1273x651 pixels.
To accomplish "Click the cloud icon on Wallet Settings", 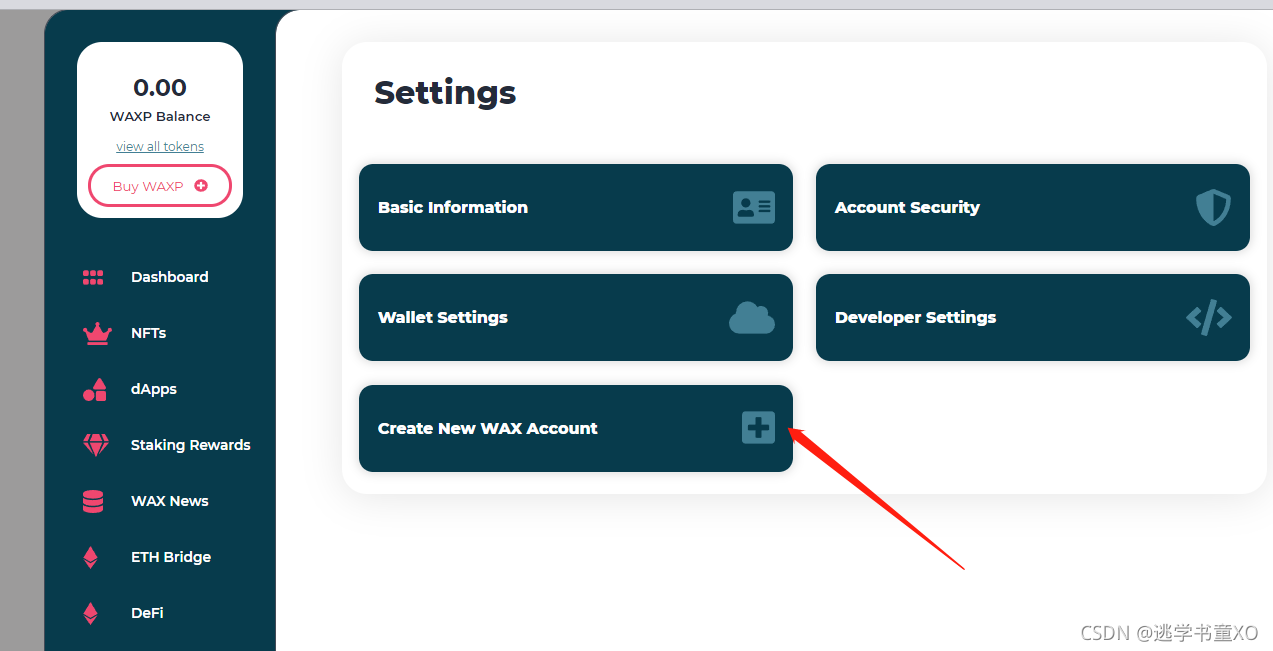I will 752,317.
